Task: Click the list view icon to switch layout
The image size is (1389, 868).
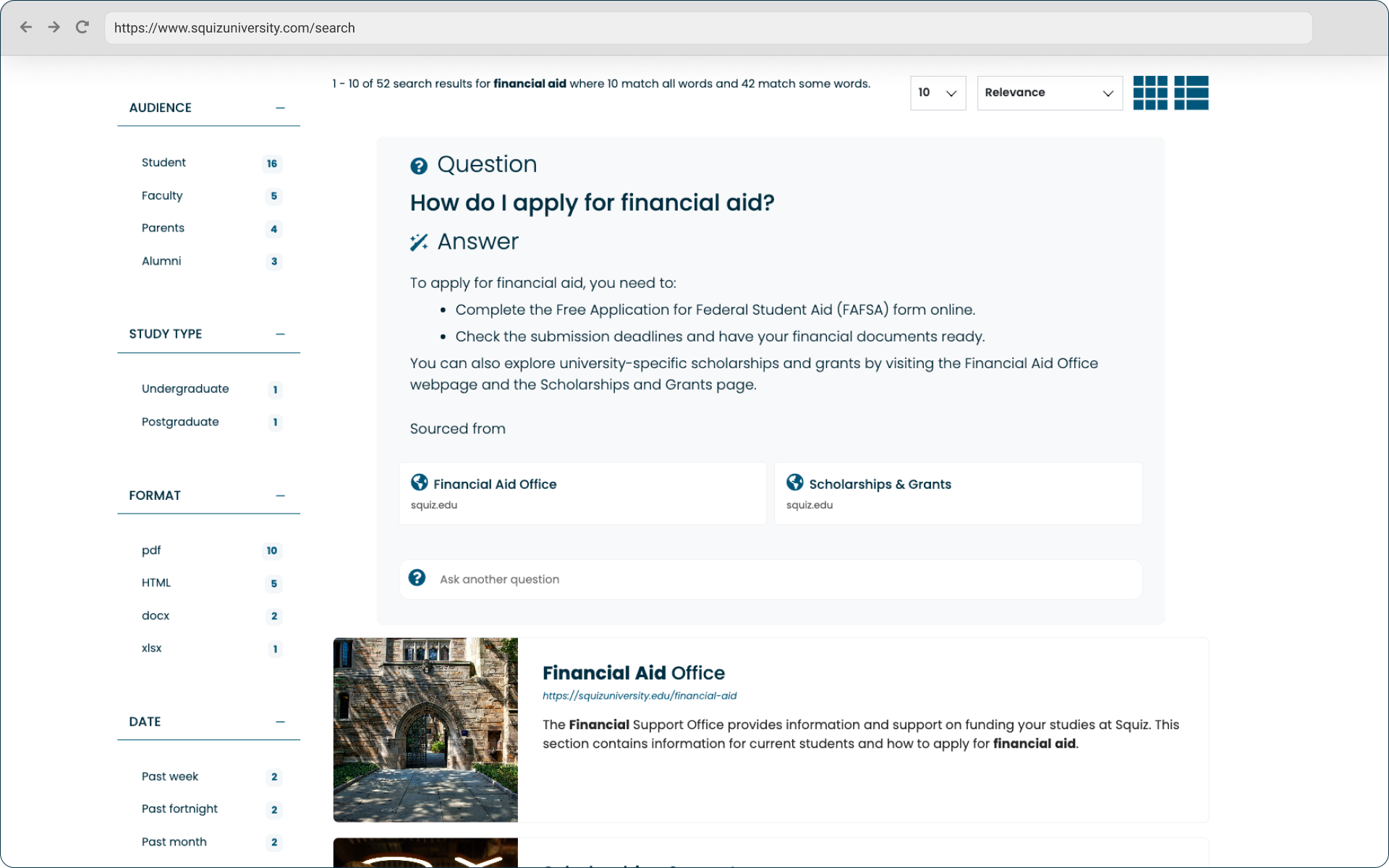Action: tap(1191, 92)
